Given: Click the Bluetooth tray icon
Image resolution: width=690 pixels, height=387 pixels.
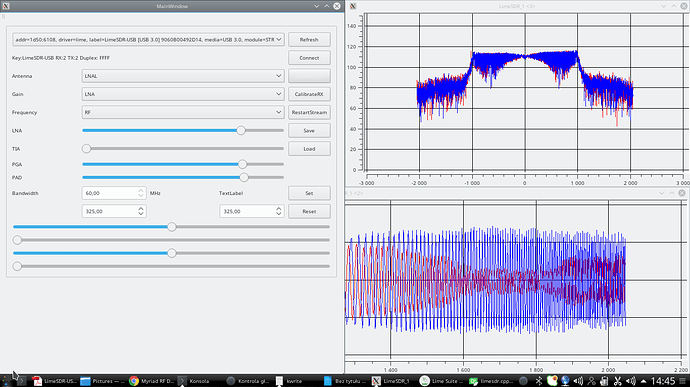Looking at the screenshot, I should tap(539, 381).
